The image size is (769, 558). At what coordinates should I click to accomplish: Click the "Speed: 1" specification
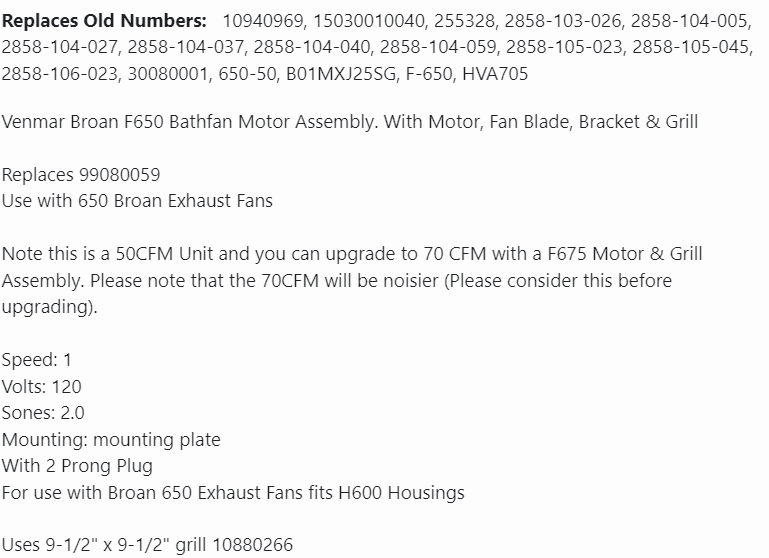click(37, 360)
